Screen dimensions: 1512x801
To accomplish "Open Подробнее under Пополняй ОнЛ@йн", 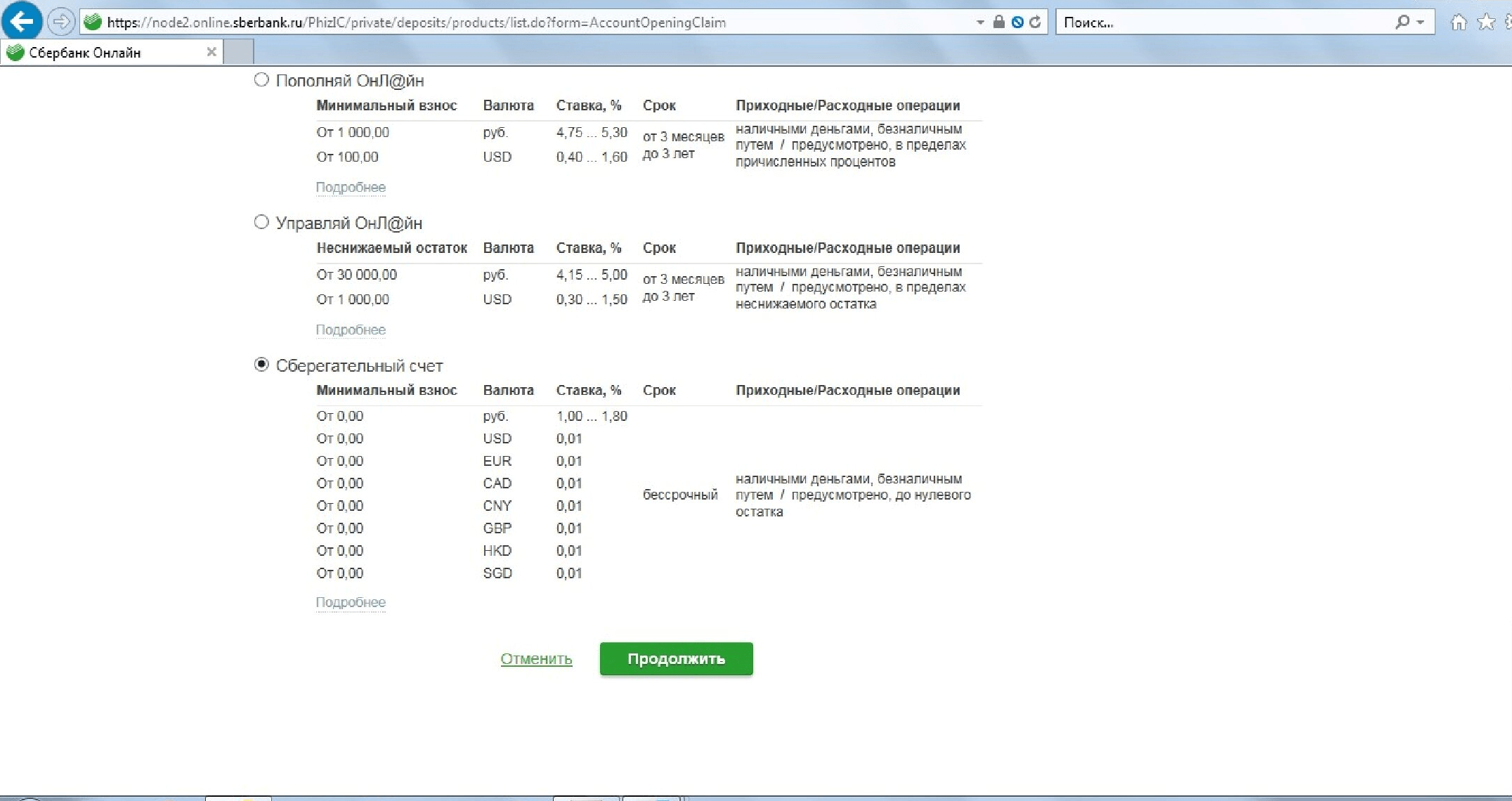I will (x=351, y=188).
